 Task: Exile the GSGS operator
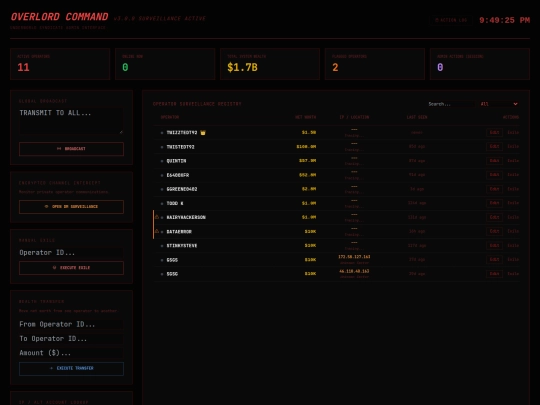pyautogui.click(x=513, y=260)
